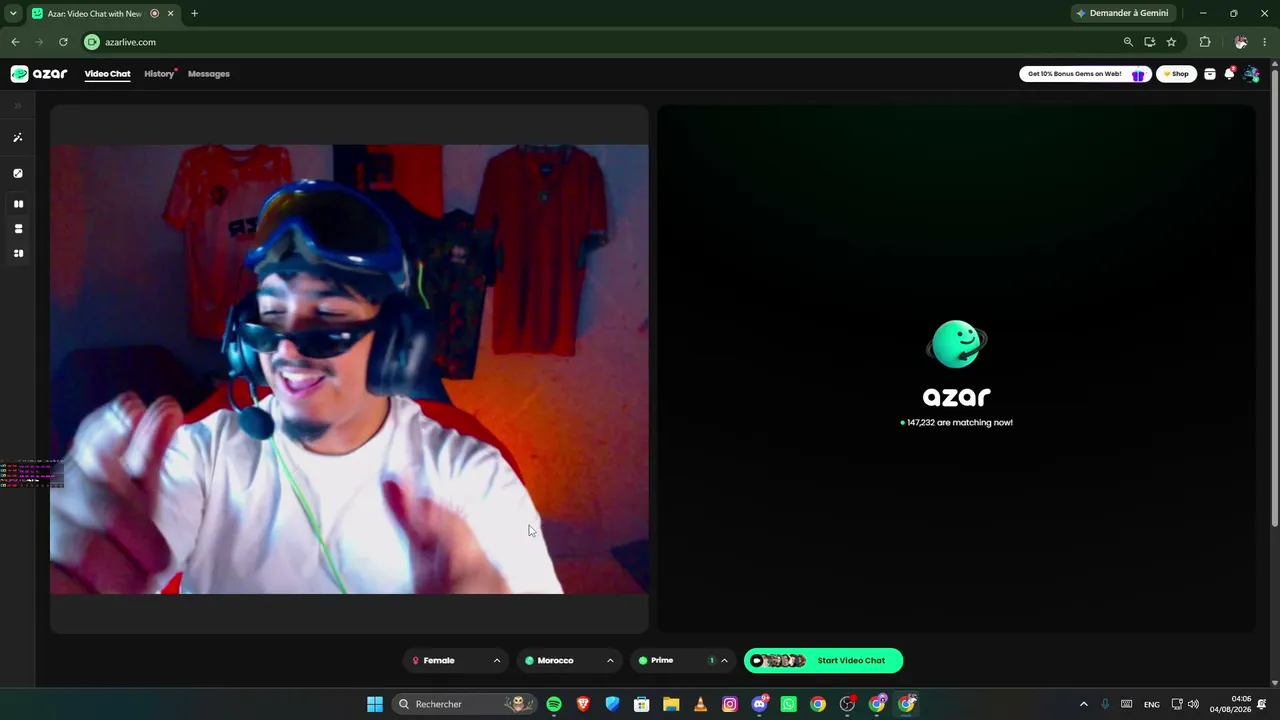1280x720 pixels.
Task: Click the install app icon in address bar
Action: pyautogui.click(x=1150, y=42)
